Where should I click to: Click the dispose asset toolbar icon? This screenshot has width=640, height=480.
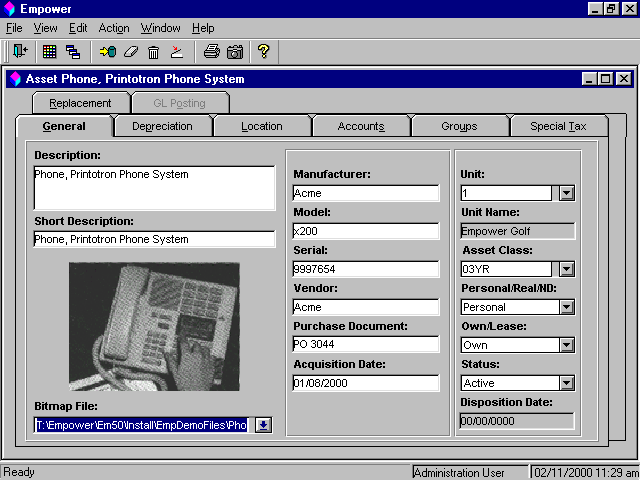tap(176, 52)
